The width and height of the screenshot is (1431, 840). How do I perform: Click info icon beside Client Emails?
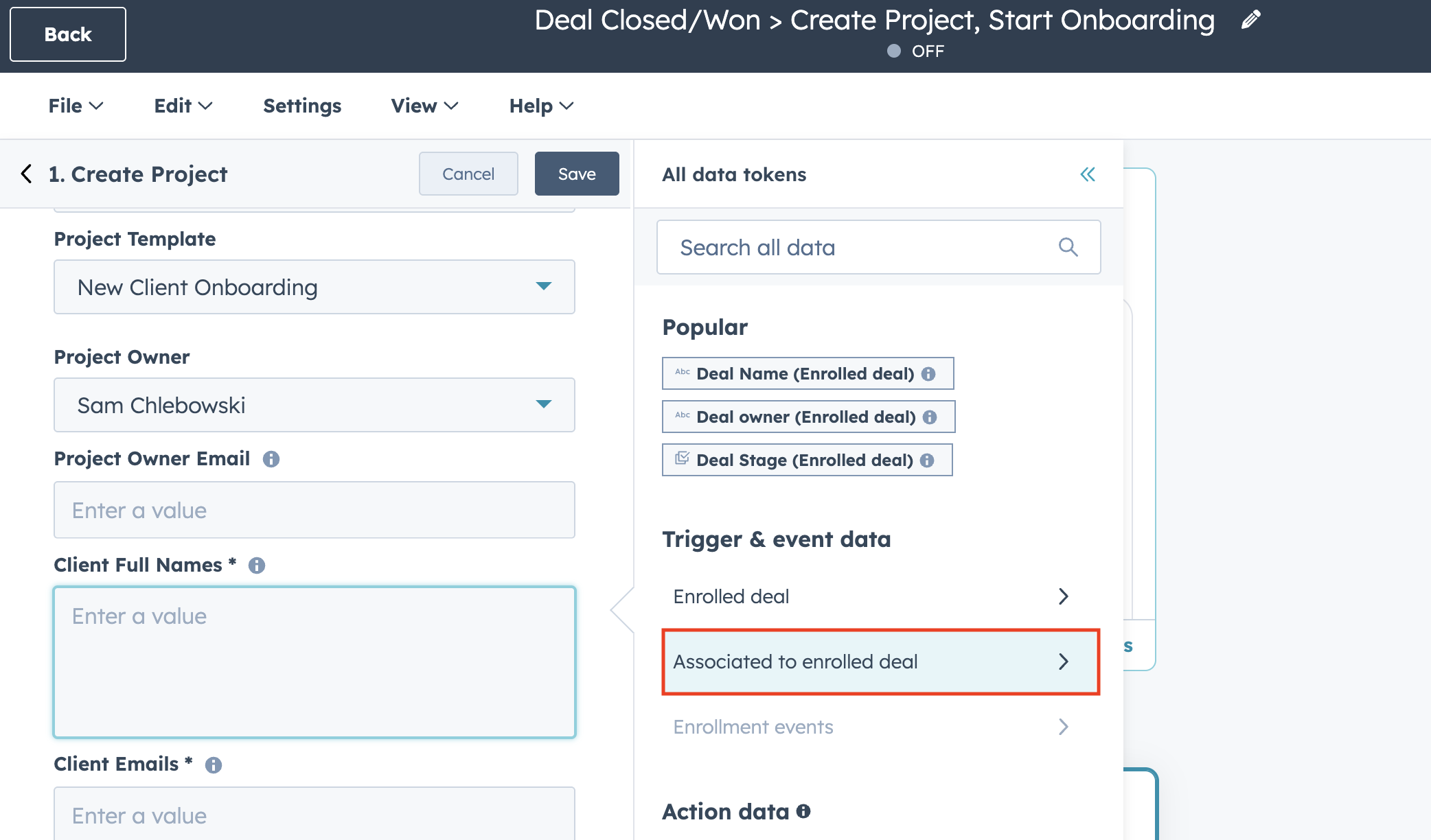click(x=214, y=765)
